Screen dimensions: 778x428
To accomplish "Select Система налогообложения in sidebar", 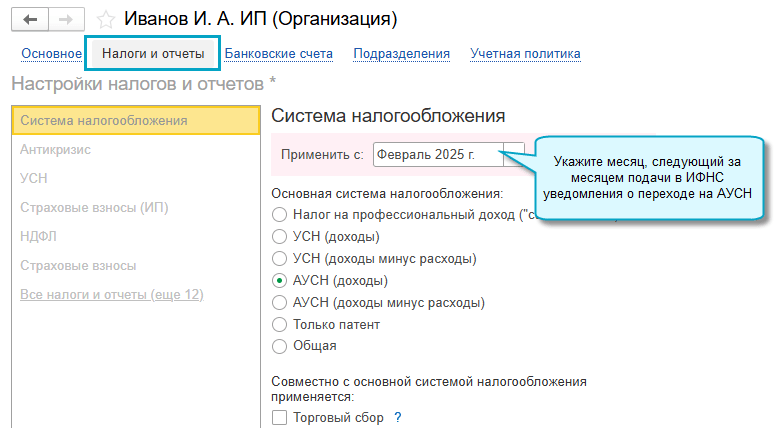I will click(x=104, y=121).
